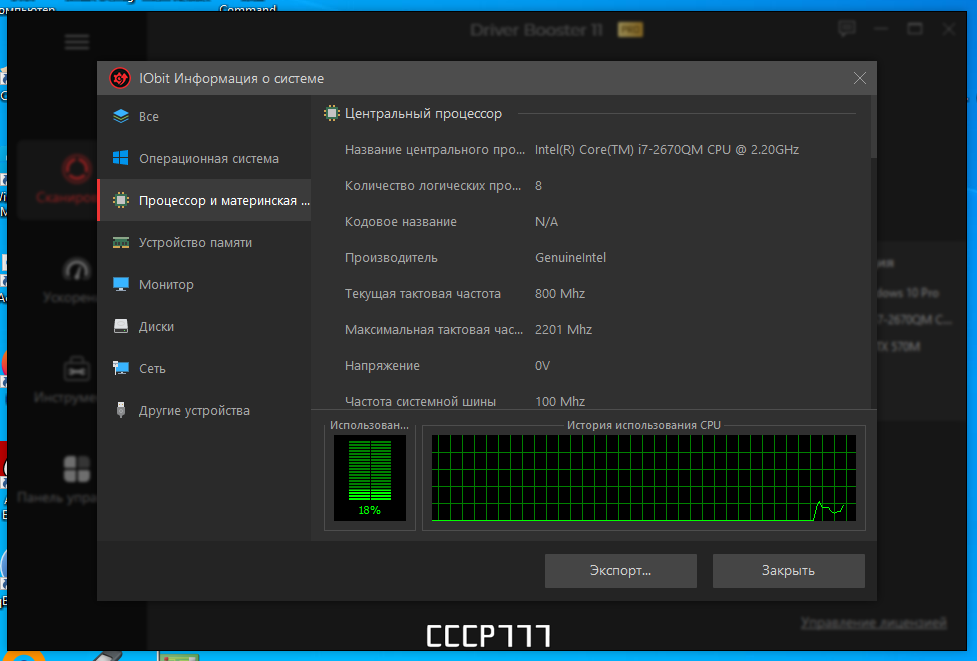977x661 pixels.
Task: Click the PRO badge in Driver Booster title
Action: tap(630, 29)
